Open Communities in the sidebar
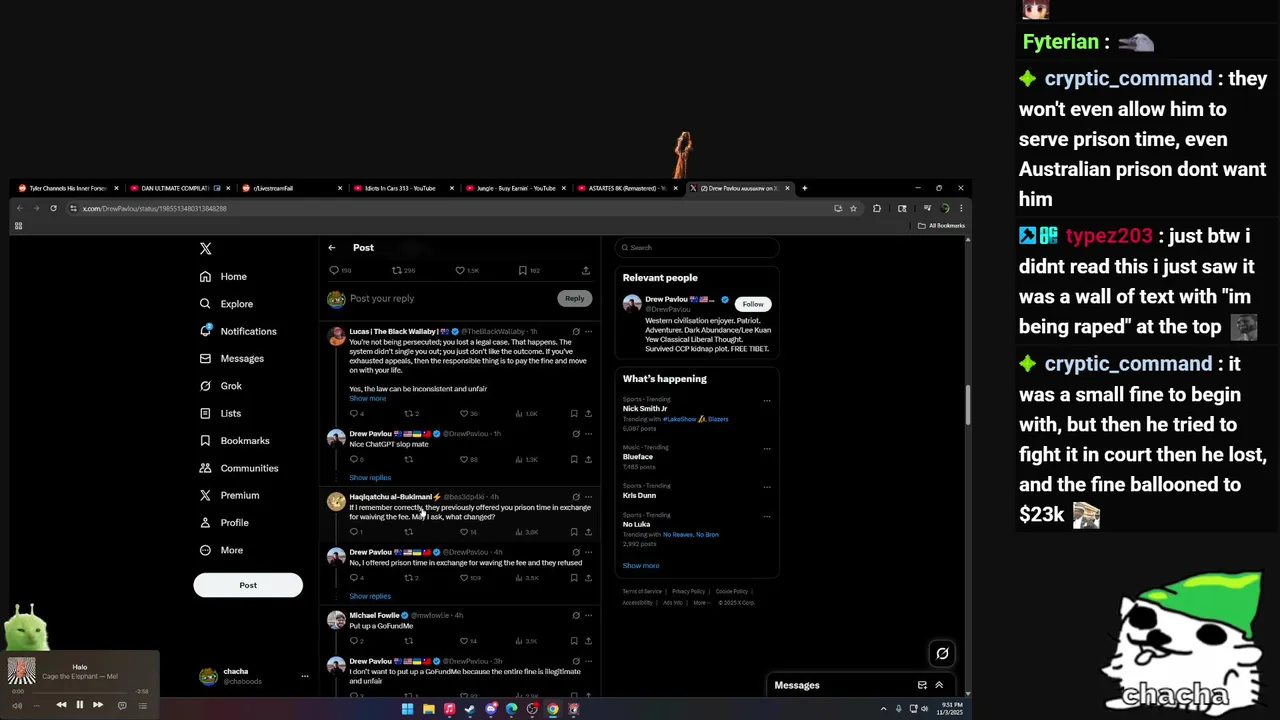1280x720 pixels. (239, 468)
